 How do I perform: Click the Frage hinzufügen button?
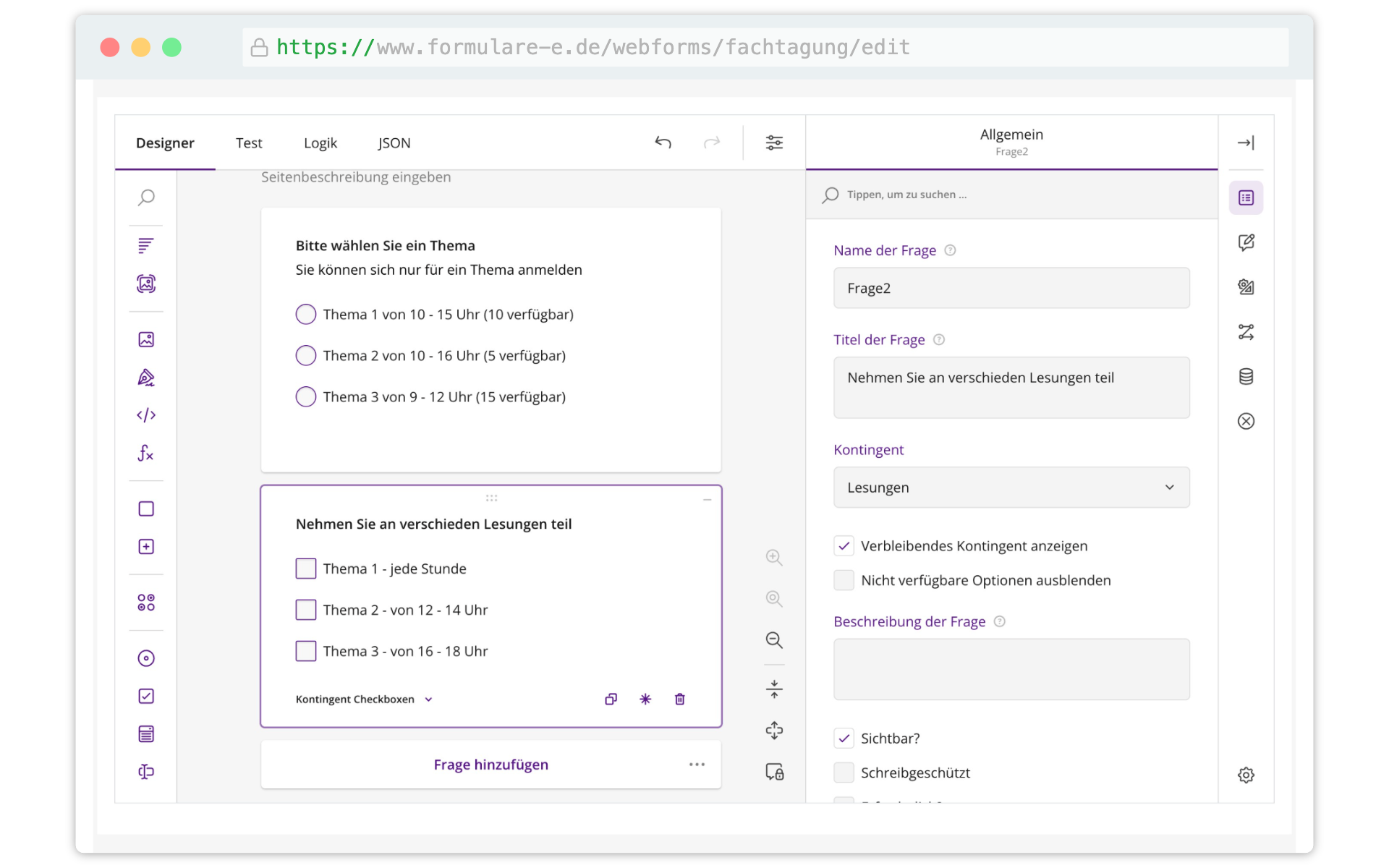point(491,764)
